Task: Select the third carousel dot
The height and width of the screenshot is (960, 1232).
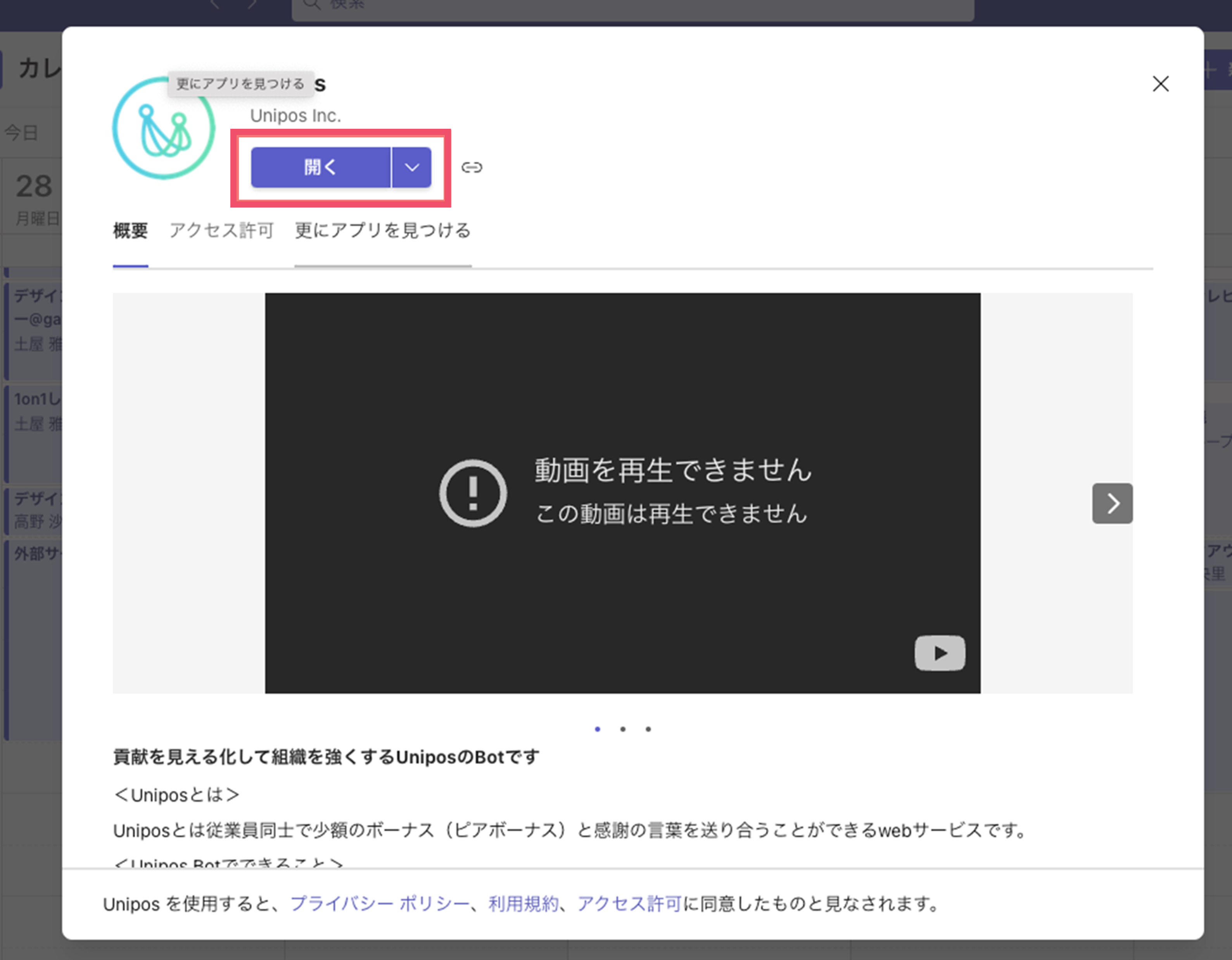Action: coord(648,729)
